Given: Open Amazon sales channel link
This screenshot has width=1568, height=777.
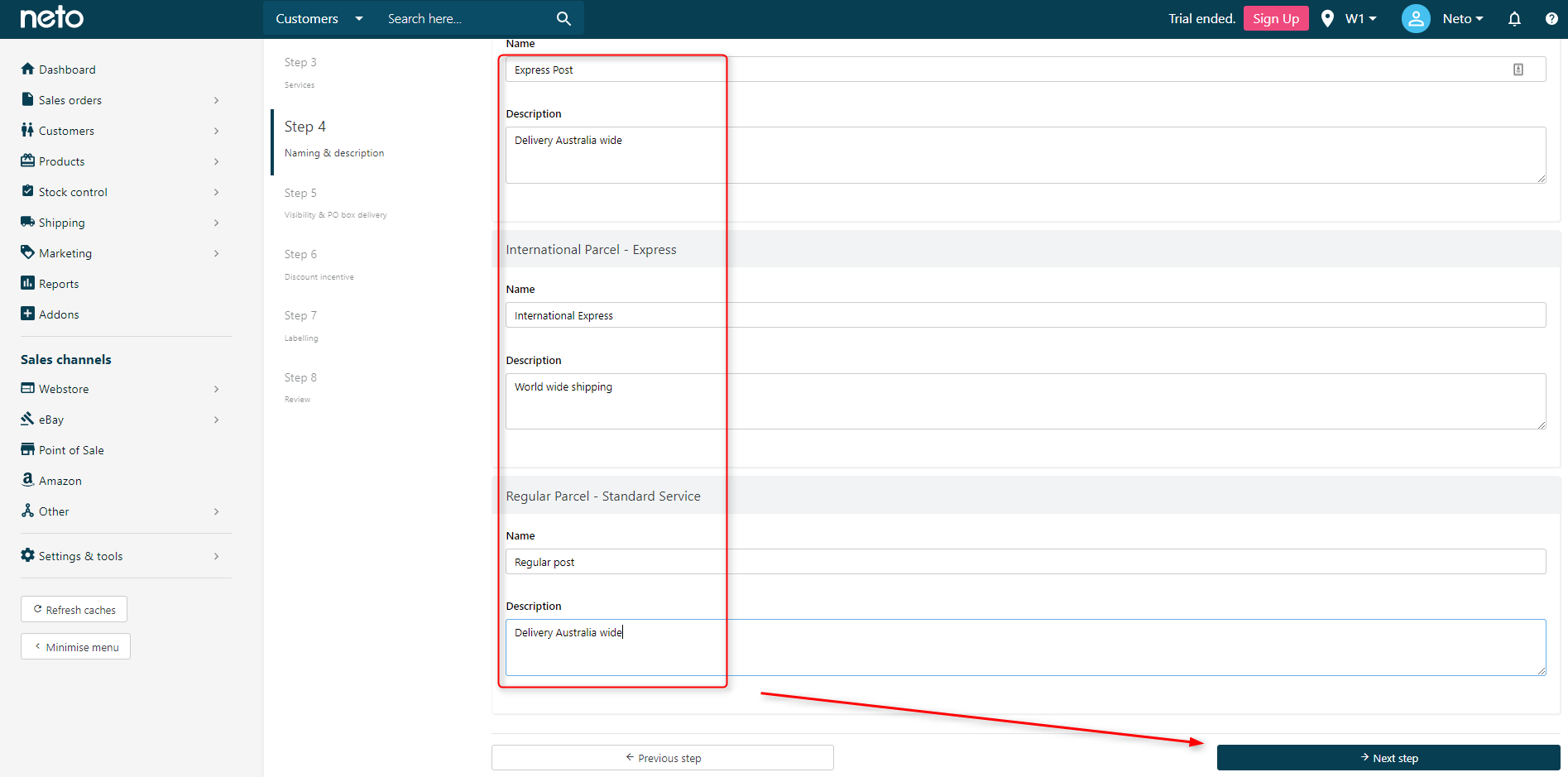Looking at the screenshot, I should [60, 481].
